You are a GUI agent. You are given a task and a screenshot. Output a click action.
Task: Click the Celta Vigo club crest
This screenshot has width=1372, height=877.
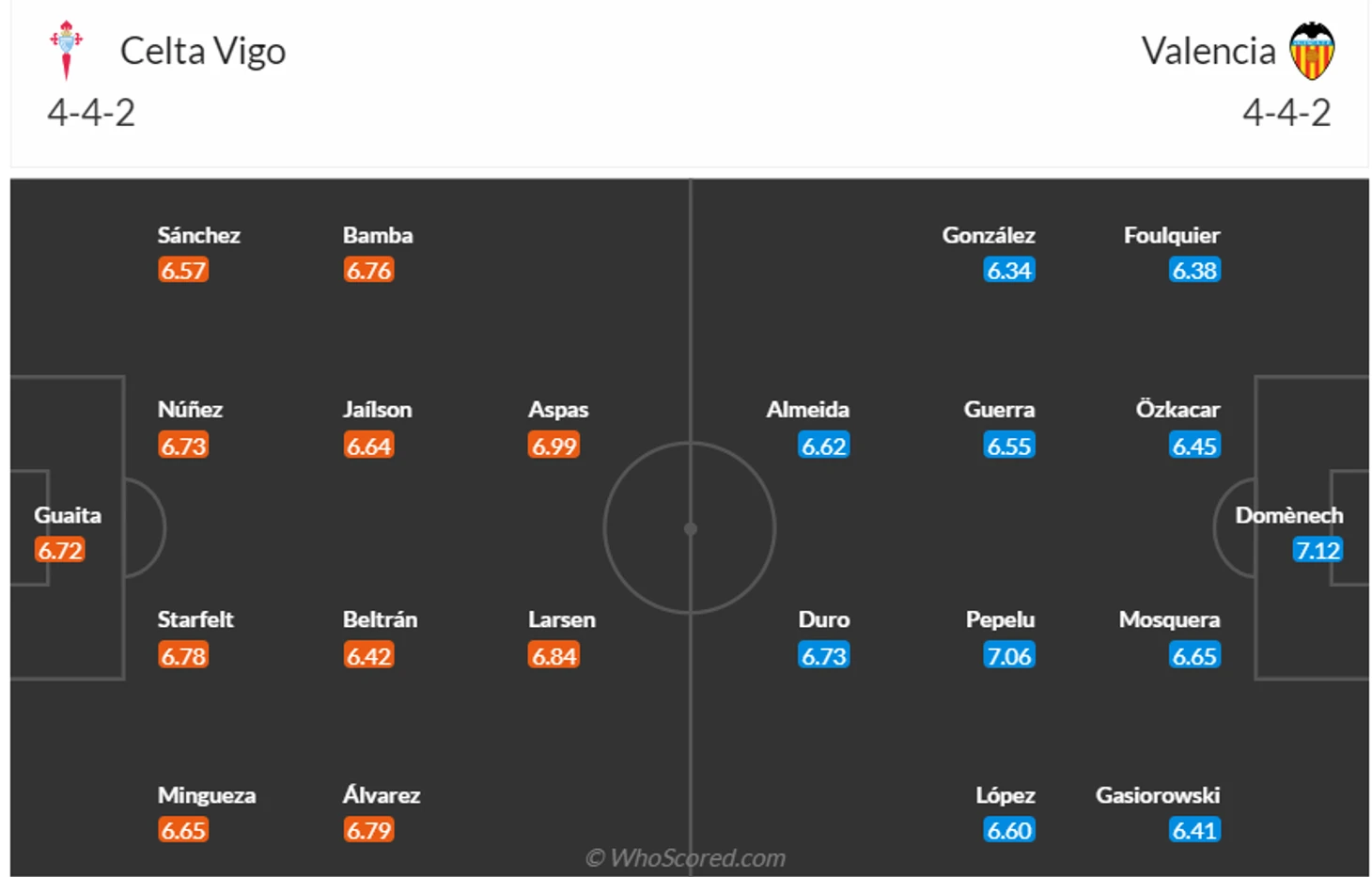tap(66, 50)
